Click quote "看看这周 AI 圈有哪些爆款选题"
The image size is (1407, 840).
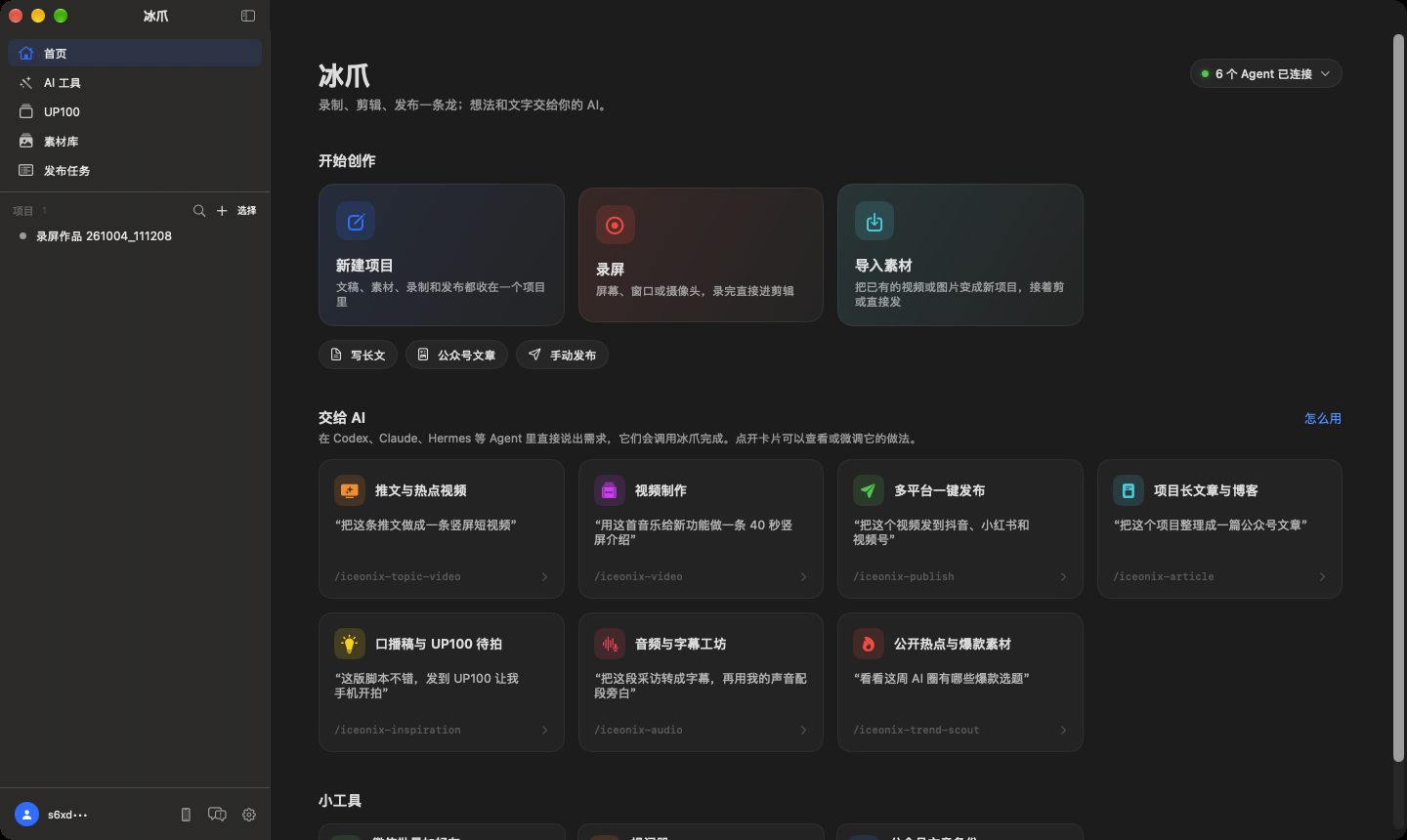(x=942, y=678)
